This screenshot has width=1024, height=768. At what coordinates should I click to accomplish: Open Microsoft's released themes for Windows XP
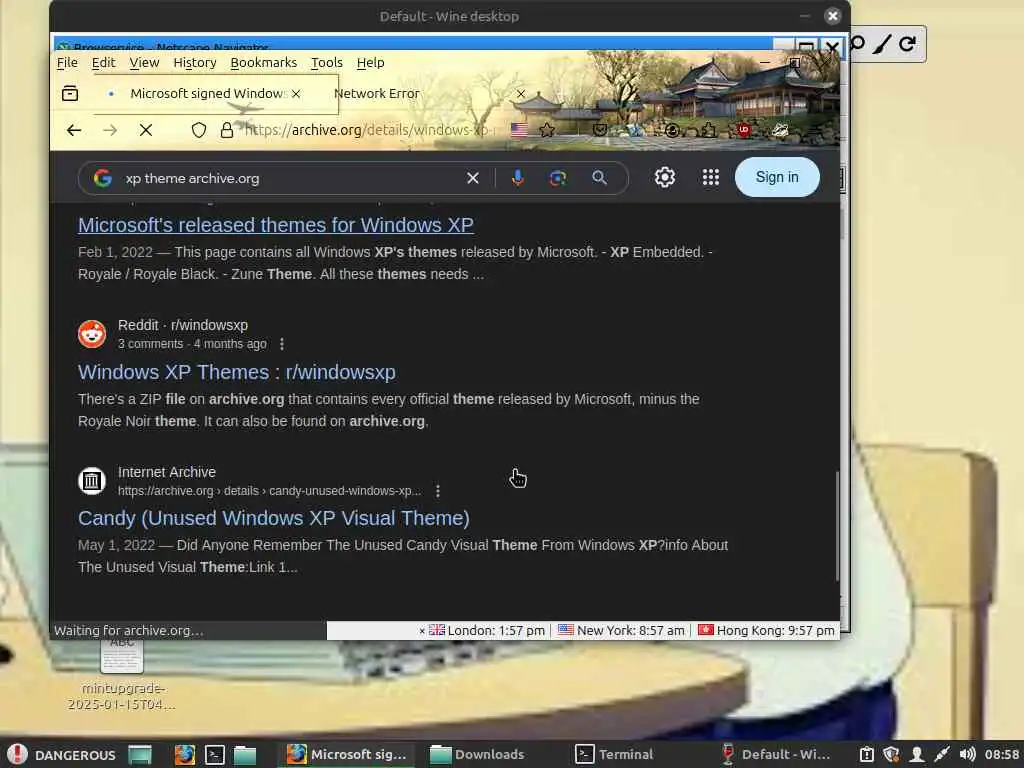(x=276, y=225)
